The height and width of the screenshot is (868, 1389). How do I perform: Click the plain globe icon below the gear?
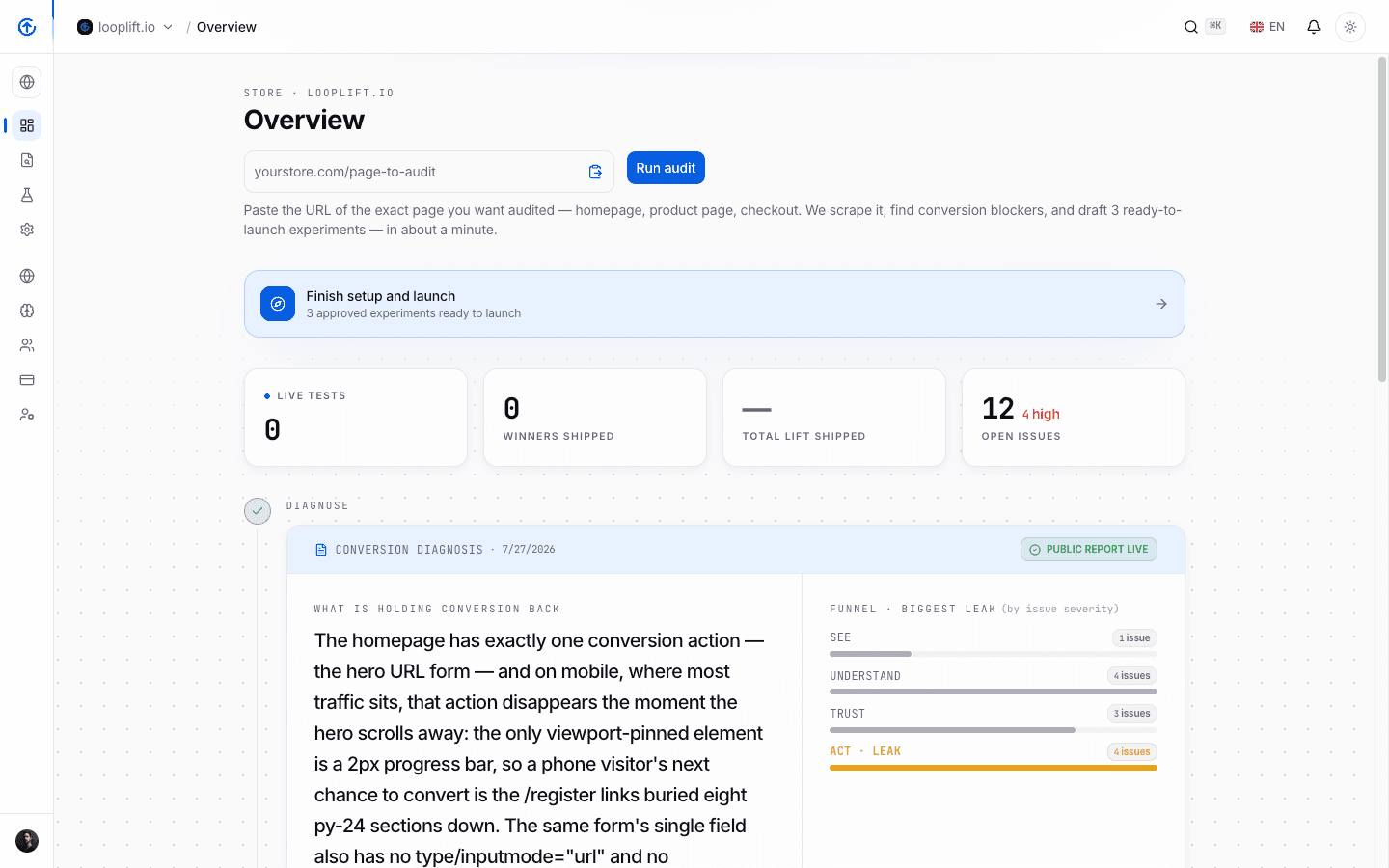(27, 276)
